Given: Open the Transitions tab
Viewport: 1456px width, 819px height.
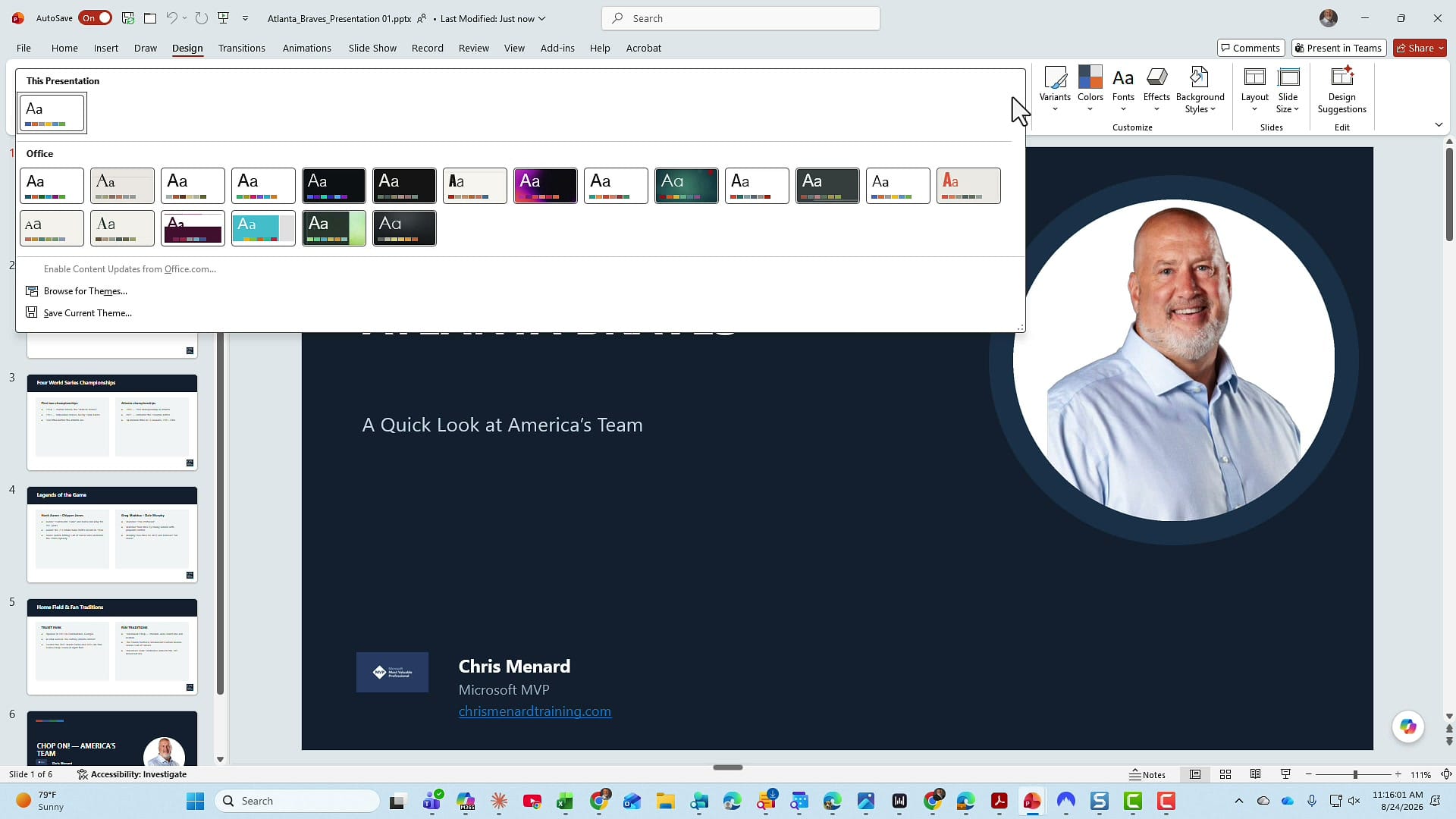Looking at the screenshot, I should point(241,48).
